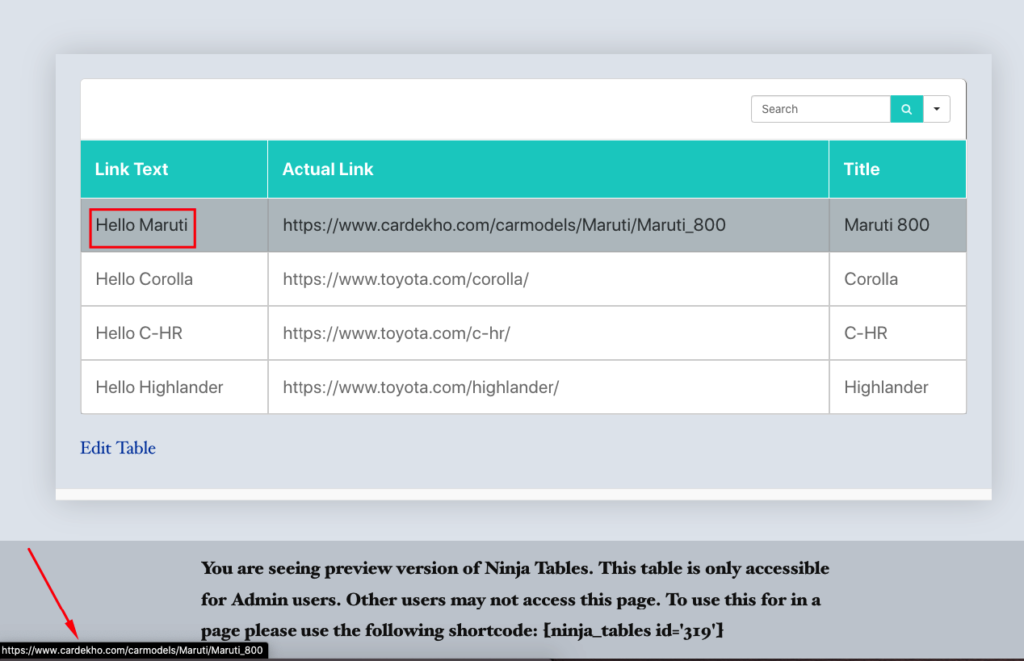Open the Edit Table link
Screen dimensions: 1024x661
(x=118, y=448)
